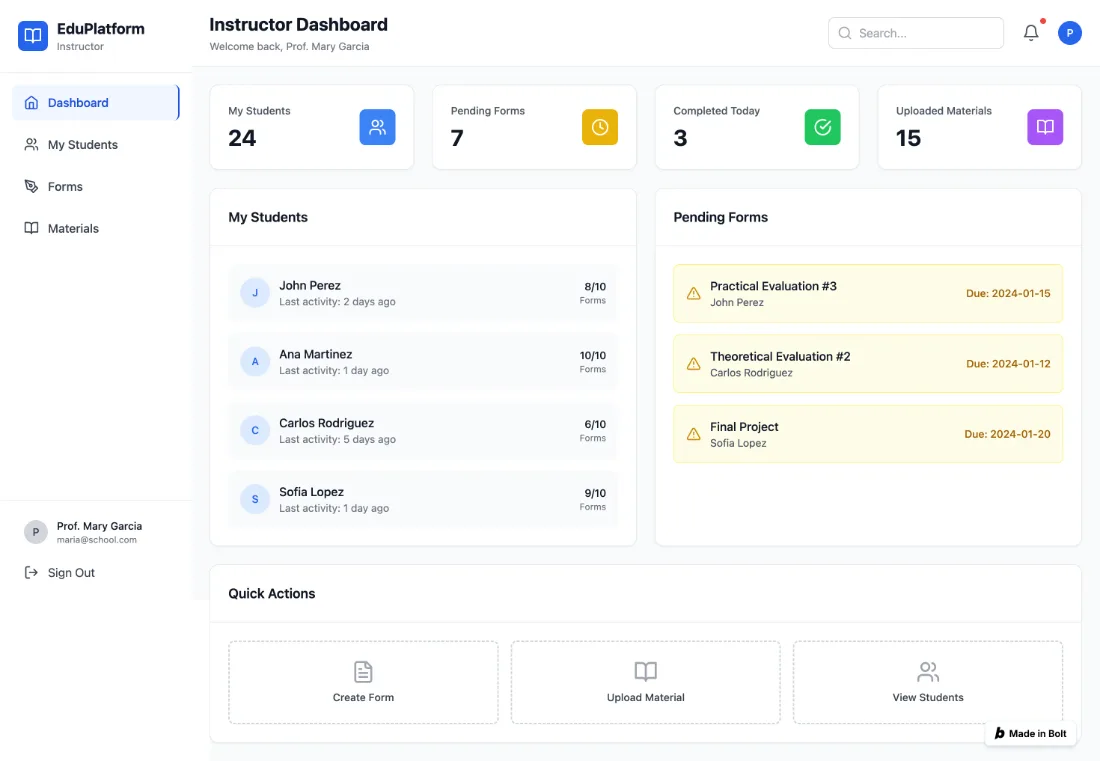Click the 'Due: 2024-01-20' date
Screen dimensions: 1100x761
point(1007,434)
